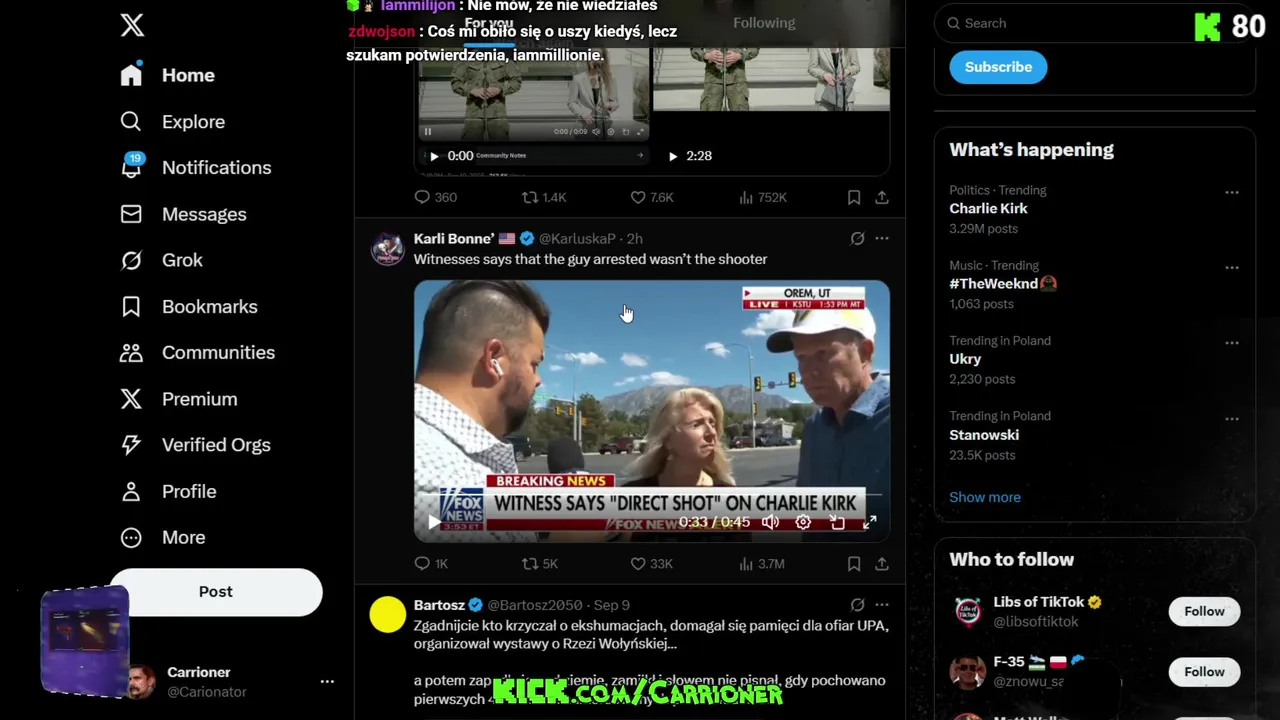This screenshot has width=1280, height=720.
Task: Open Bookmarks from sidebar
Action: coord(188,306)
